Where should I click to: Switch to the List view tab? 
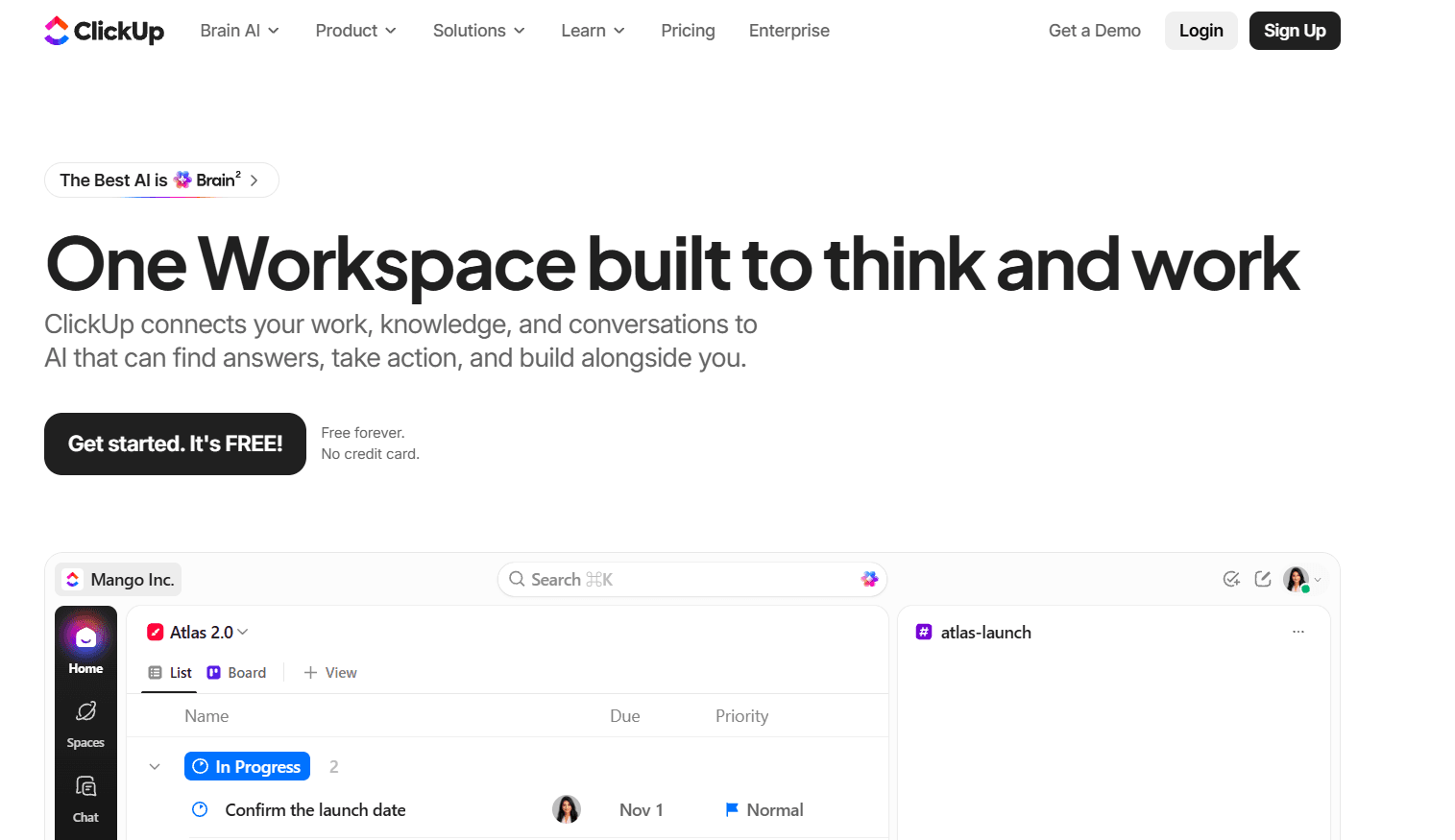[x=170, y=673]
